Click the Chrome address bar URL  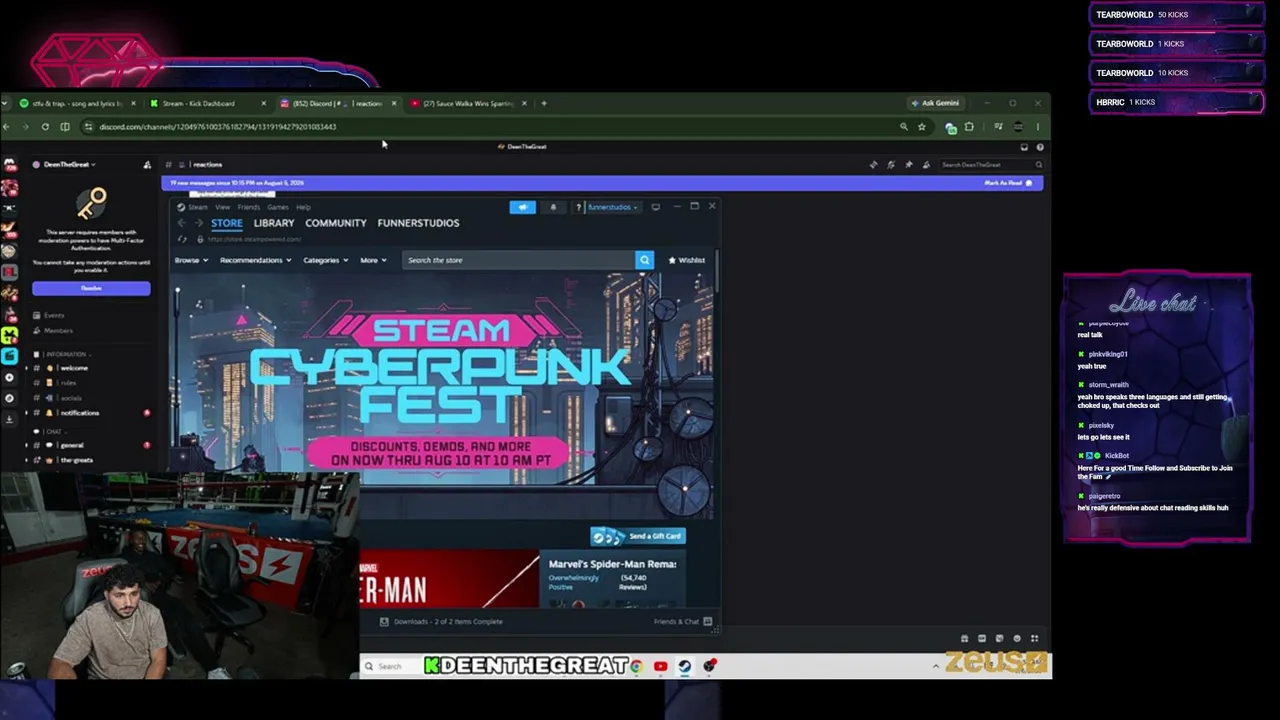[x=217, y=127]
